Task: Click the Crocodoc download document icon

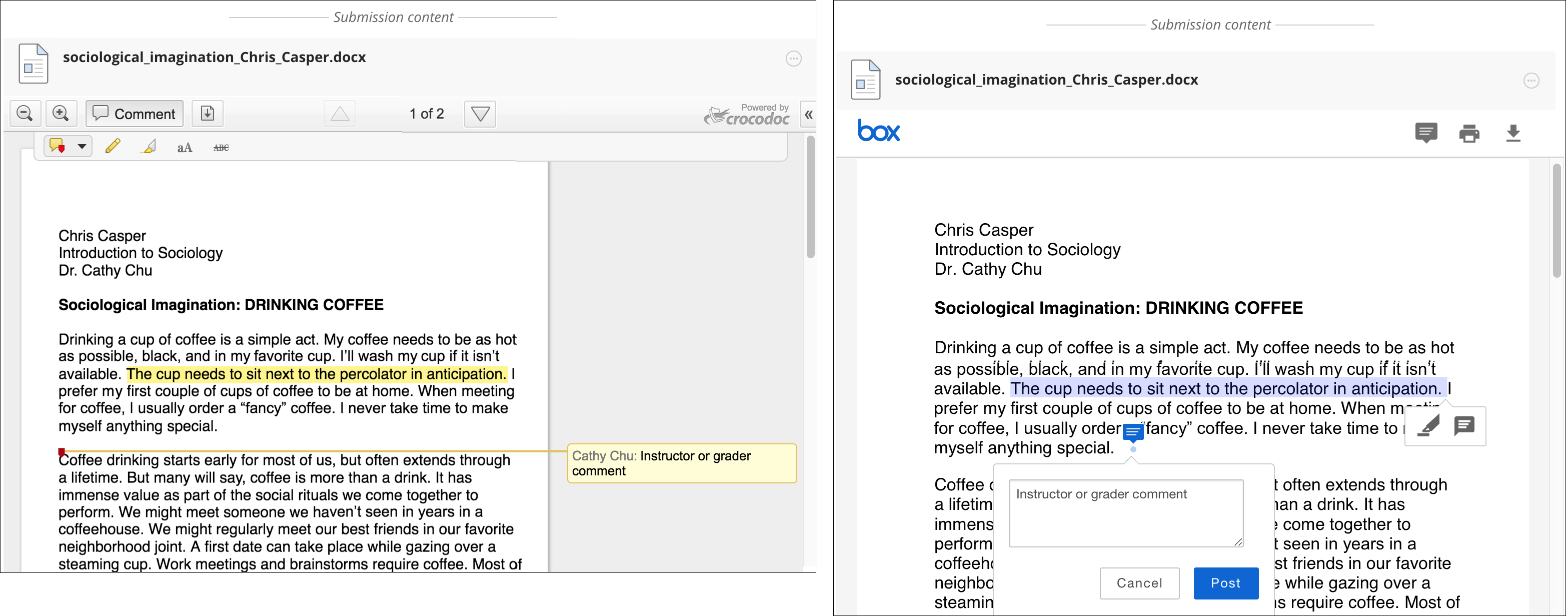Action: (x=207, y=113)
